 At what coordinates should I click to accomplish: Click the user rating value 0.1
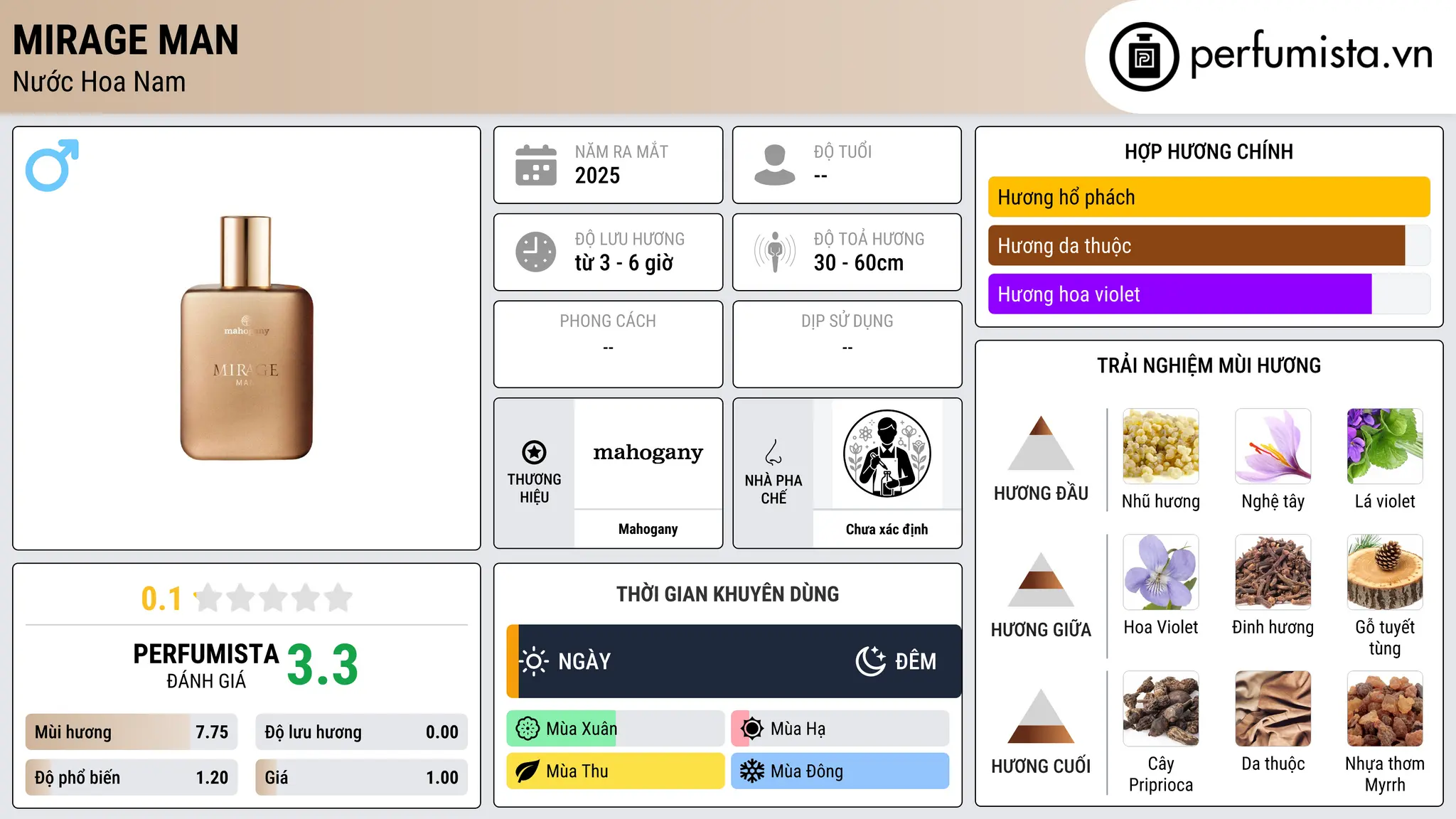pyautogui.click(x=161, y=599)
